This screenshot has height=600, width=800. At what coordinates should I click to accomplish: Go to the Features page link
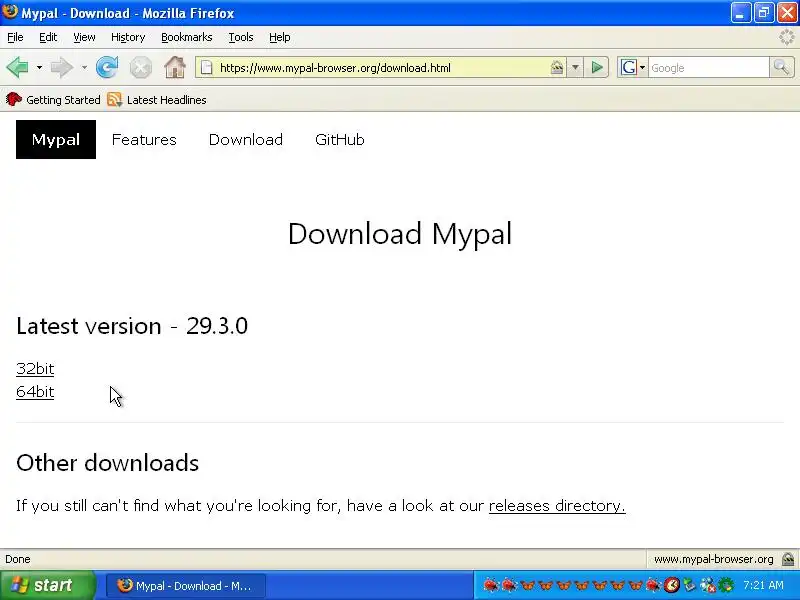tap(144, 139)
